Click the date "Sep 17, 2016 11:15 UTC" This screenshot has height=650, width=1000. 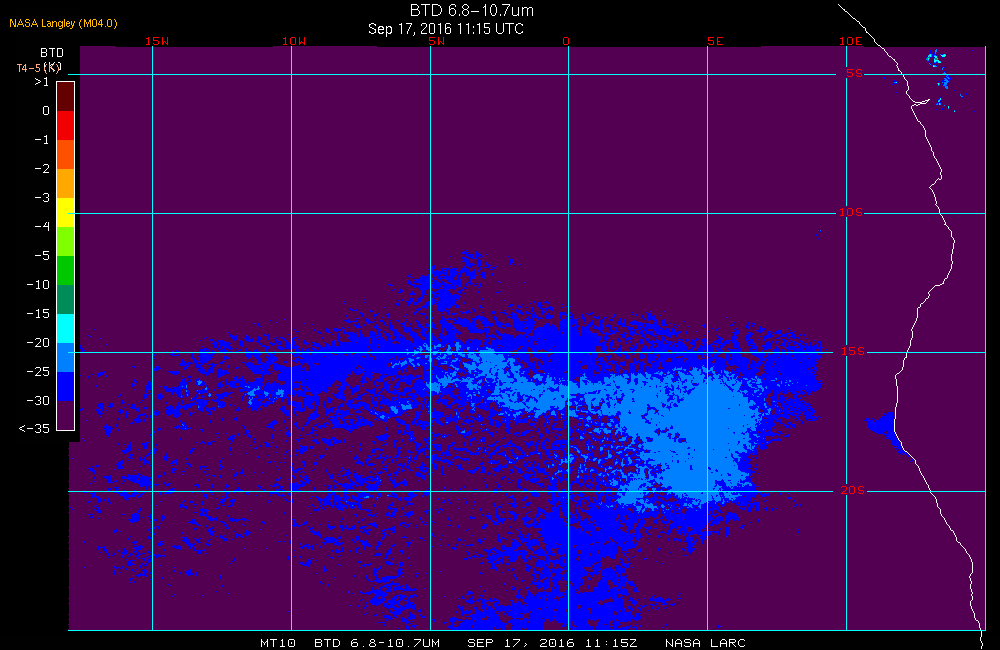446,29
